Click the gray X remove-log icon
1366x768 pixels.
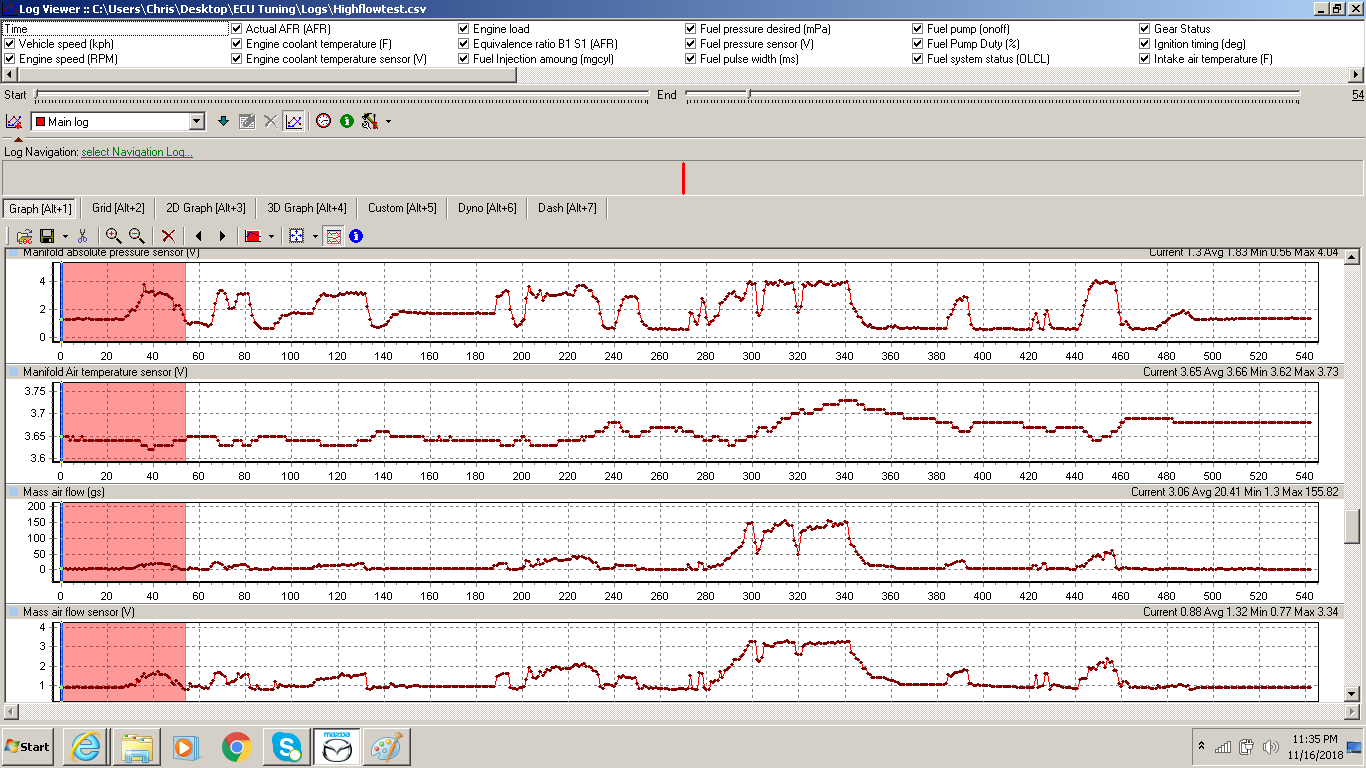pos(270,121)
